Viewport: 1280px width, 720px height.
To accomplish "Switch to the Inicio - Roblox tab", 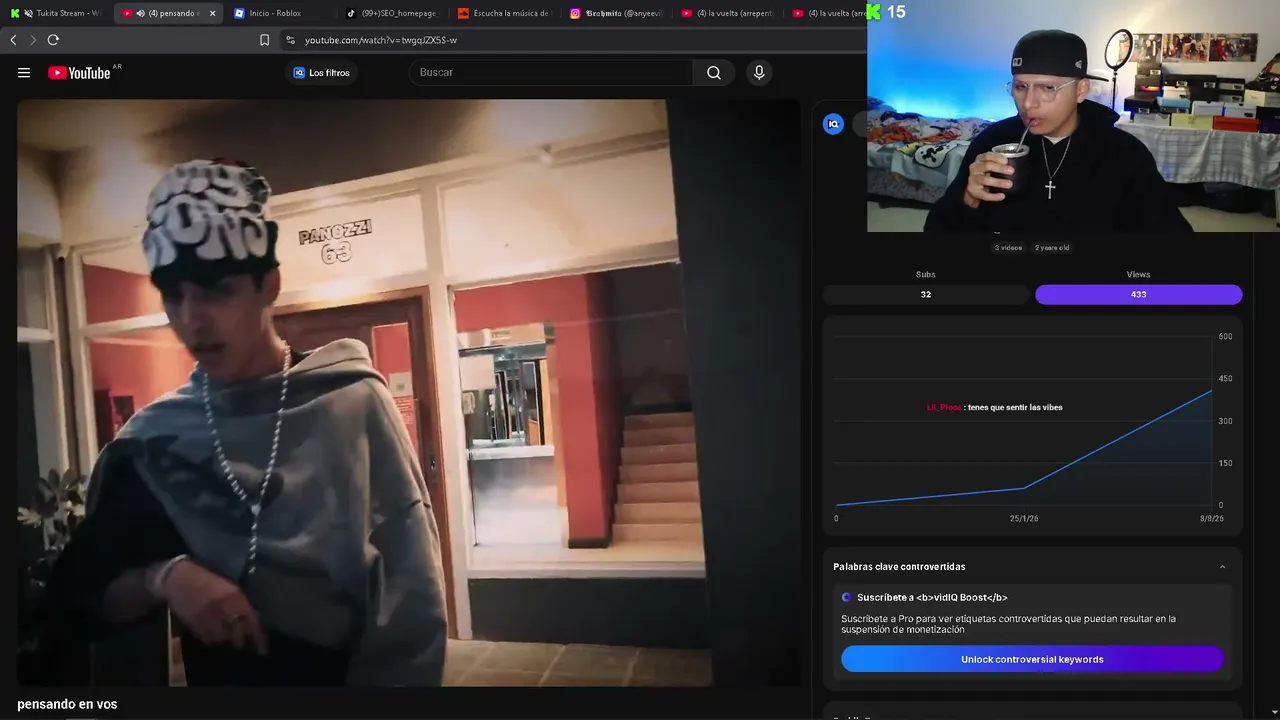I will click(x=280, y=13).
